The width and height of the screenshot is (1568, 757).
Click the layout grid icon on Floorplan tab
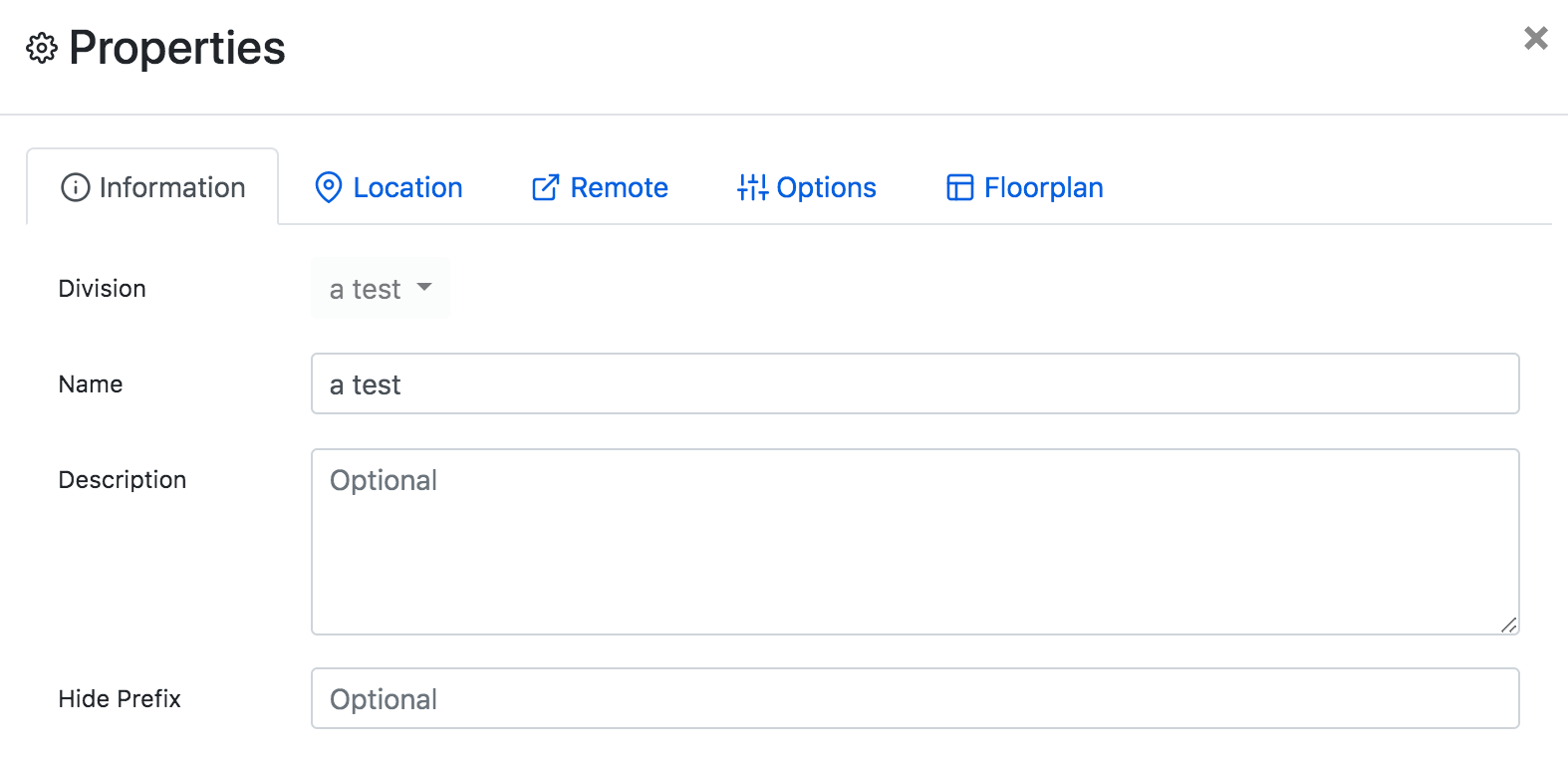coord(958,187)
